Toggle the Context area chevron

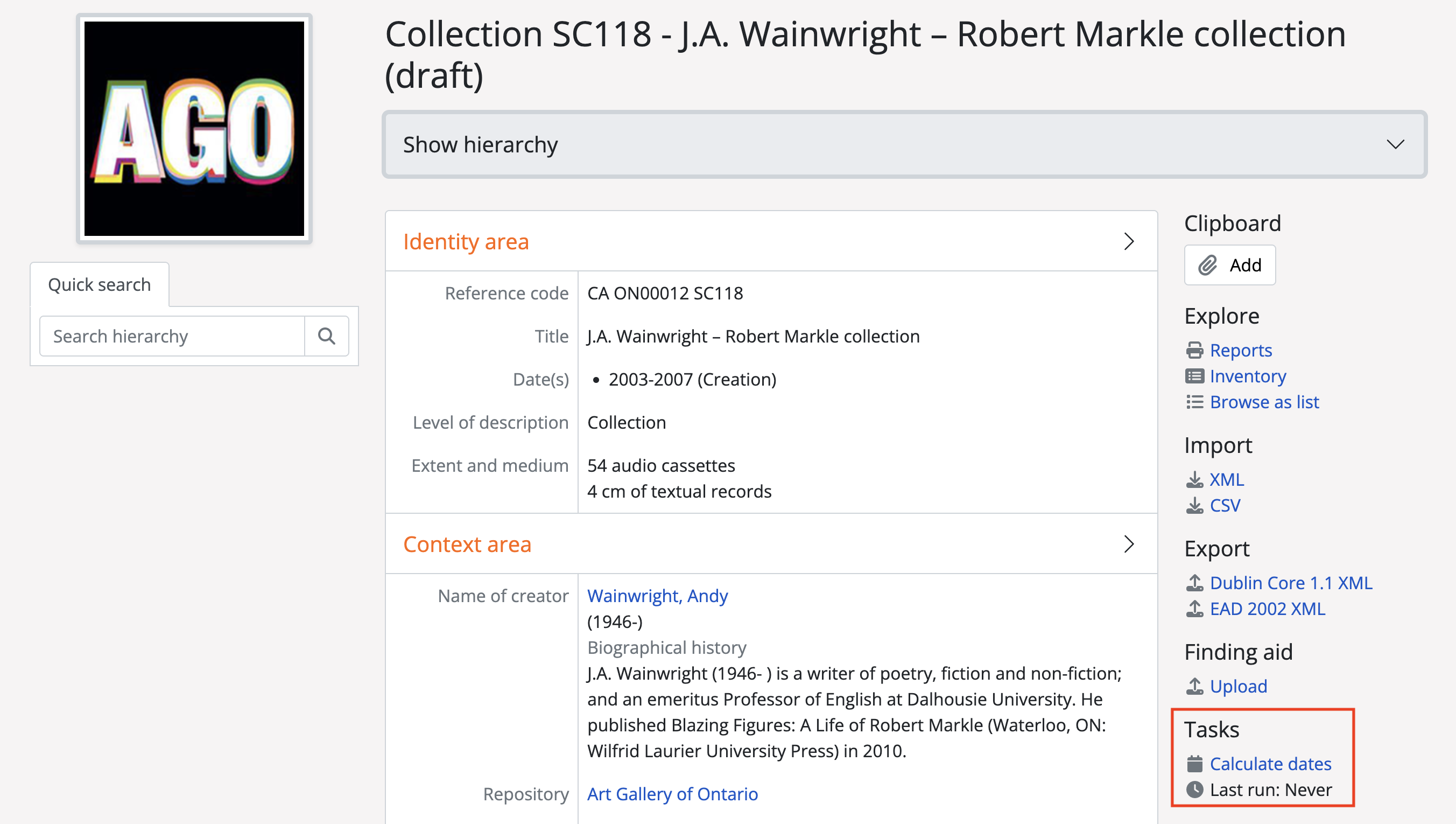pos(1129,544)
